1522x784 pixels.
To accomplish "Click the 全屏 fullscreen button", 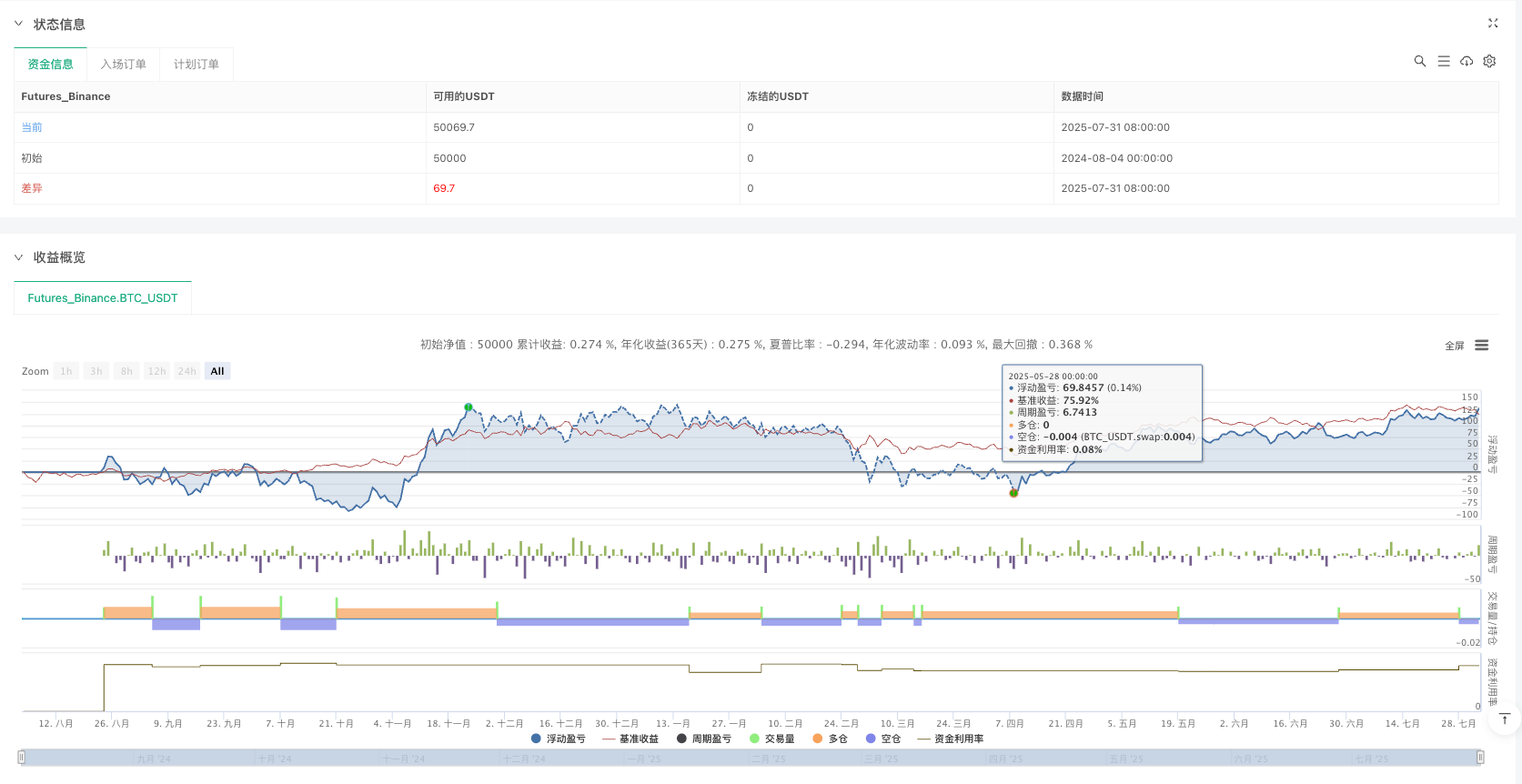I will (1454, 346).
